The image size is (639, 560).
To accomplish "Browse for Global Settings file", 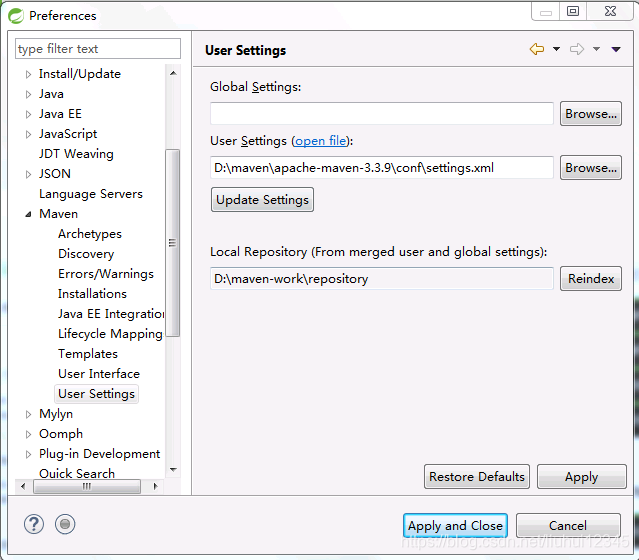I will tap(591, 113).
